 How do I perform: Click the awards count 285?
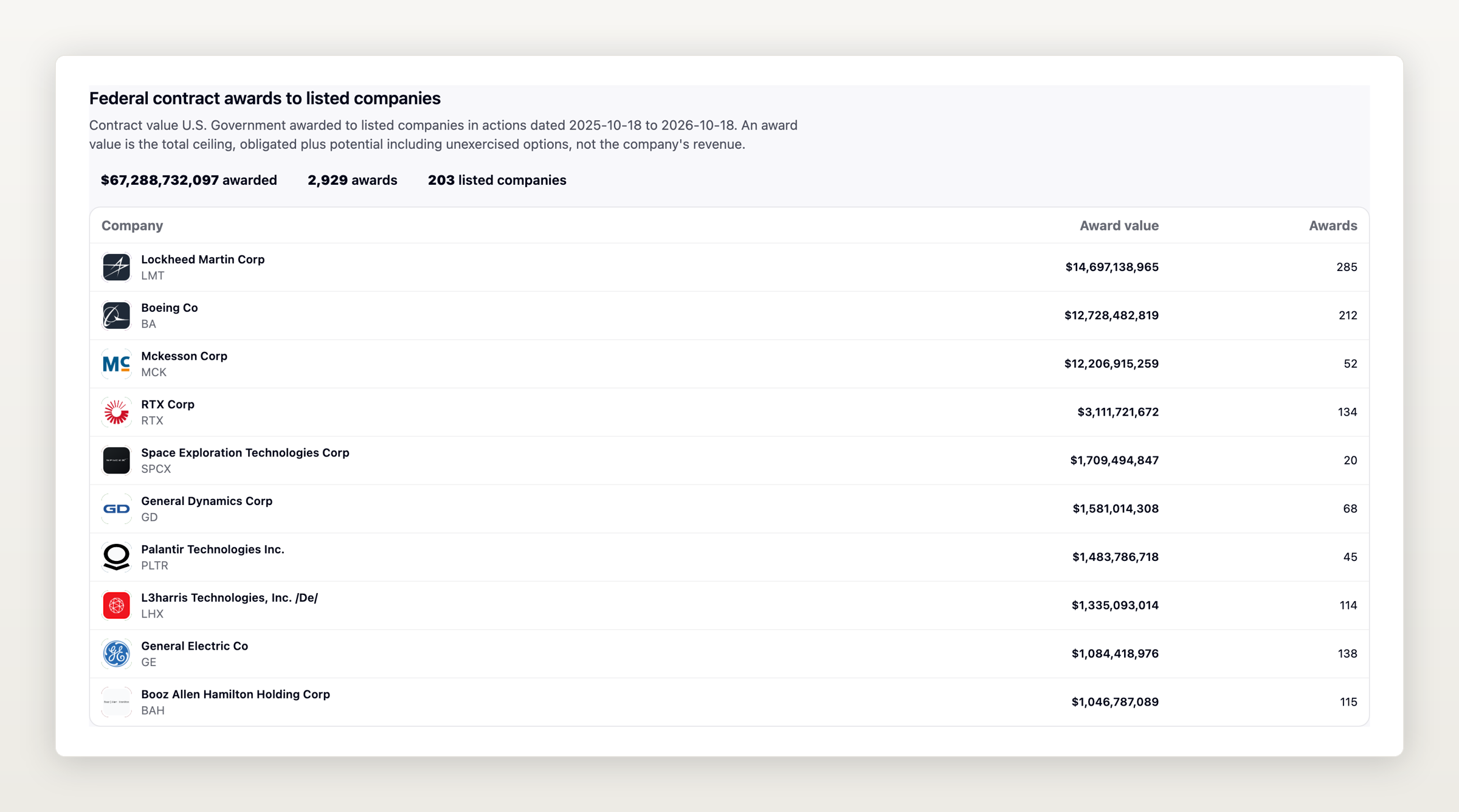point(1347,267)
